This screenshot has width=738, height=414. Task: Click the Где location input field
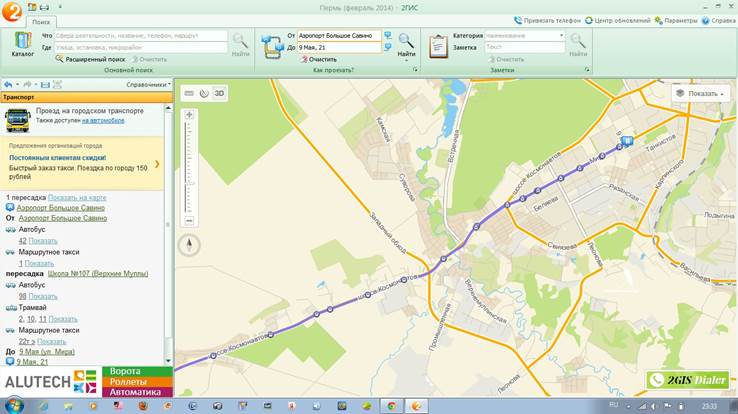141,48
